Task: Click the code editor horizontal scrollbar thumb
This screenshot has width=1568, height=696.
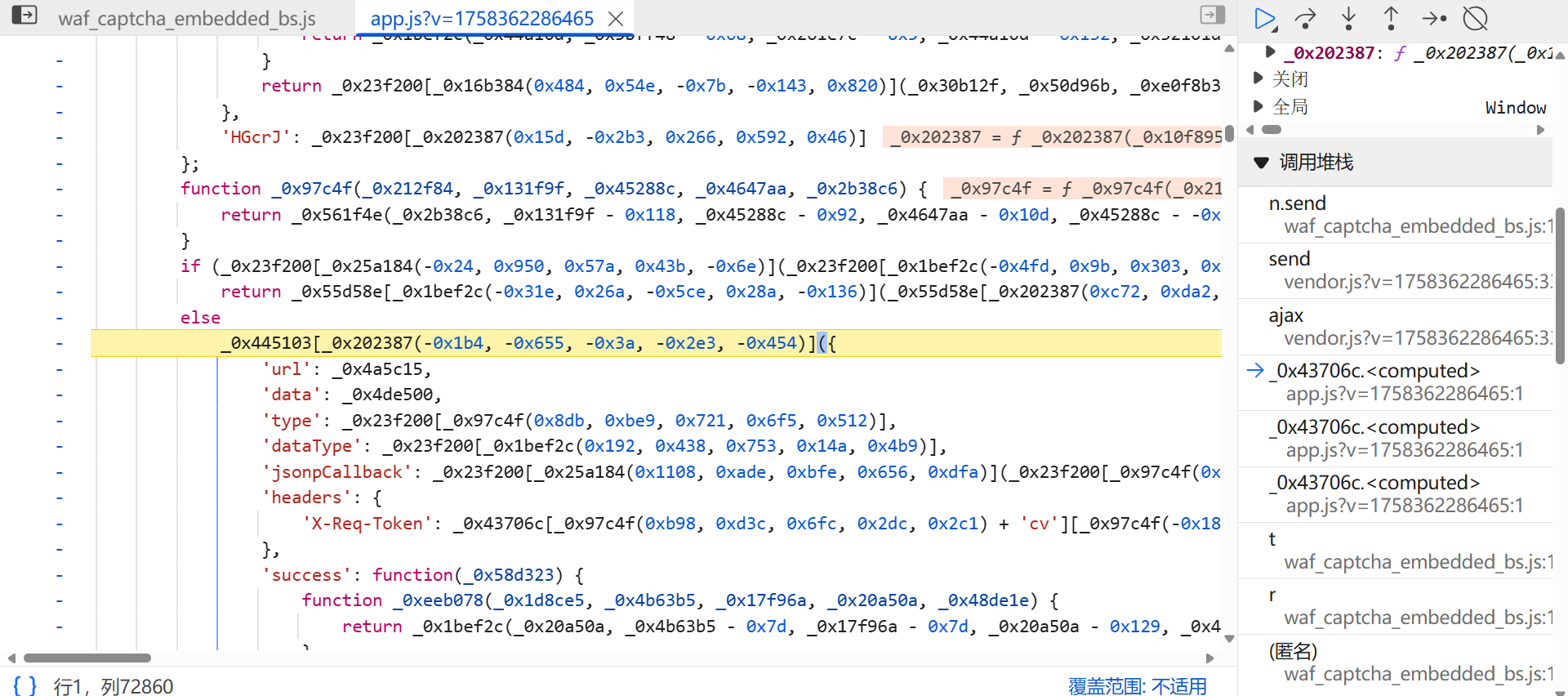Action: coord(87,658)
